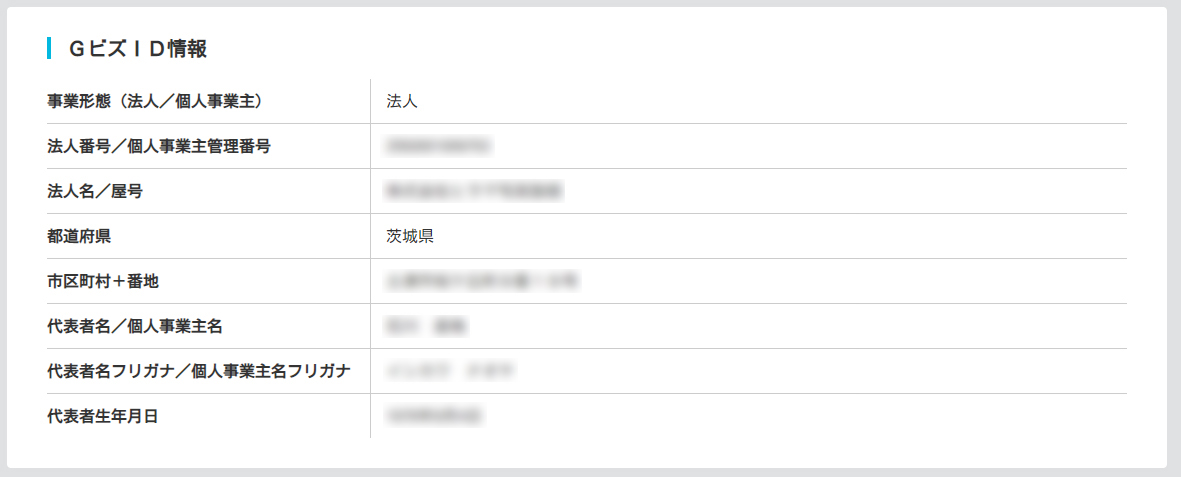
Task: Click the empty area right of 法人
Action: (x=773, y=101)
